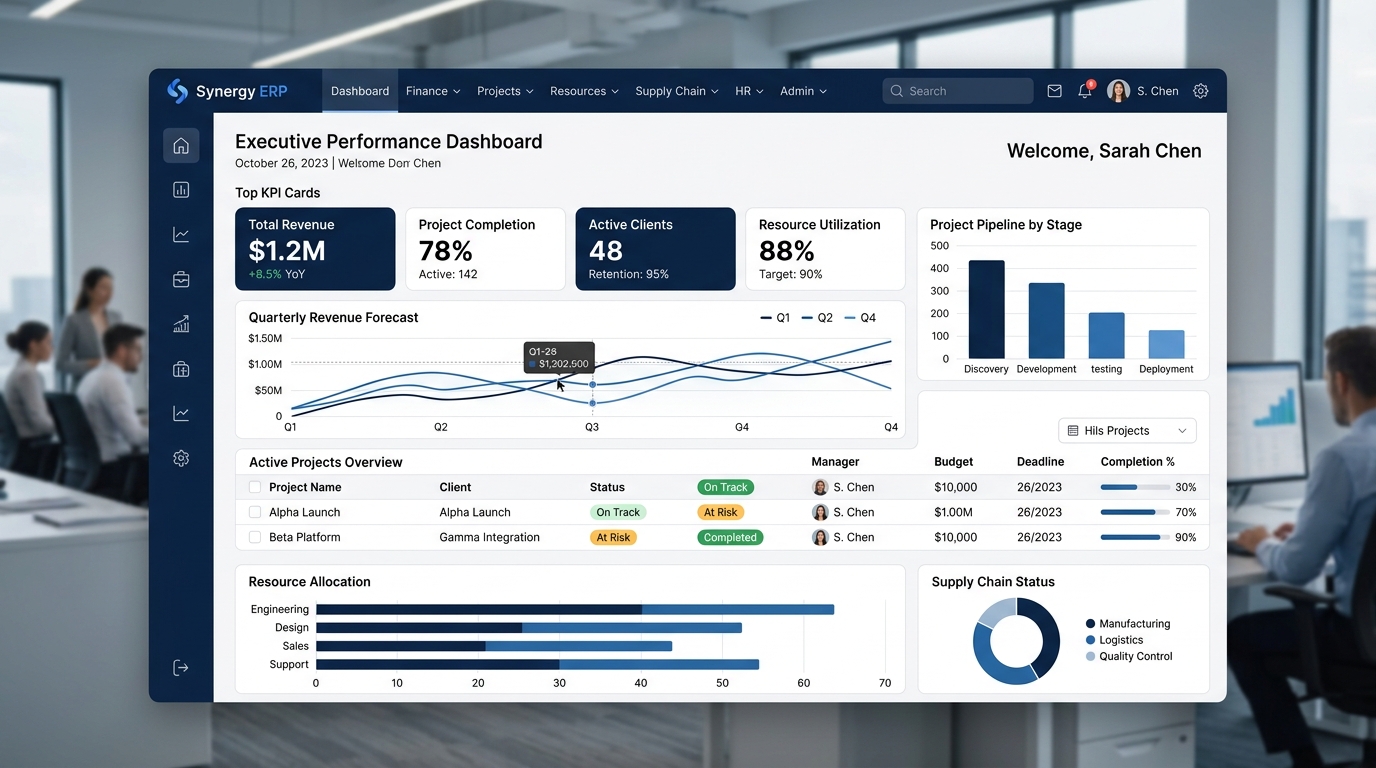Check the Project Name header checkbox
1376x768 pixels.
[x=255, y=487]
